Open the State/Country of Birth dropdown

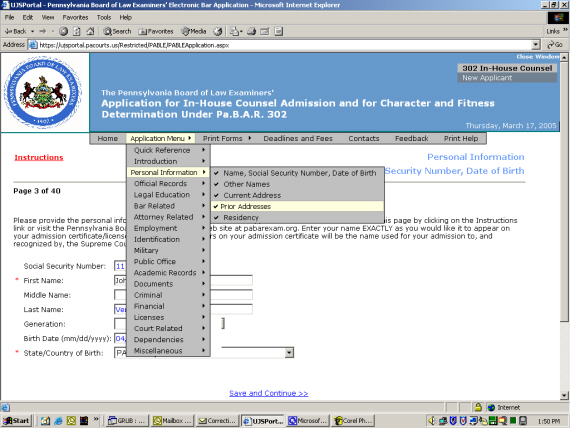pyautogui.click(x=289, y=353)
